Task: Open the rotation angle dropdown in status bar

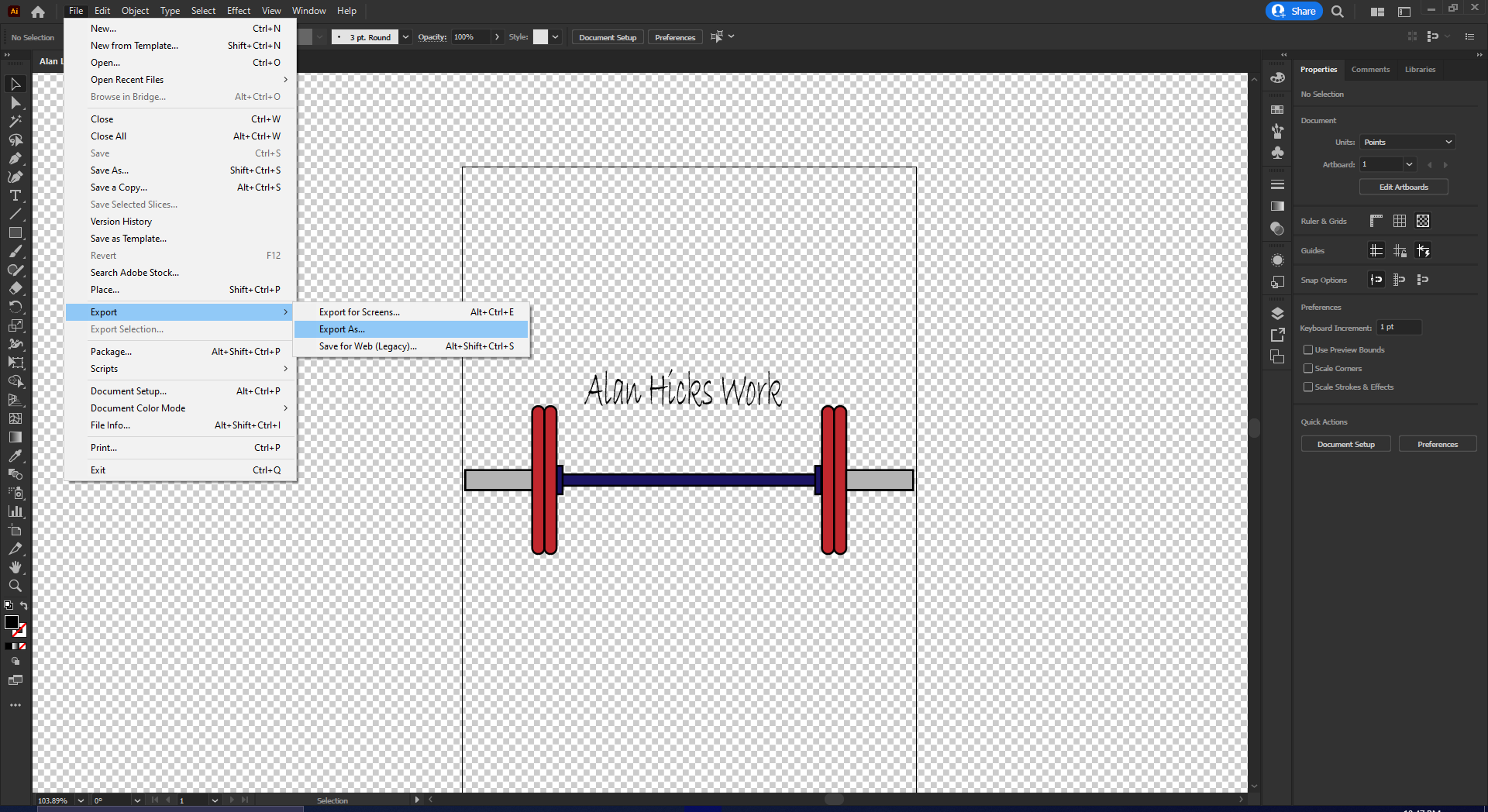Action: pos(137,800)
